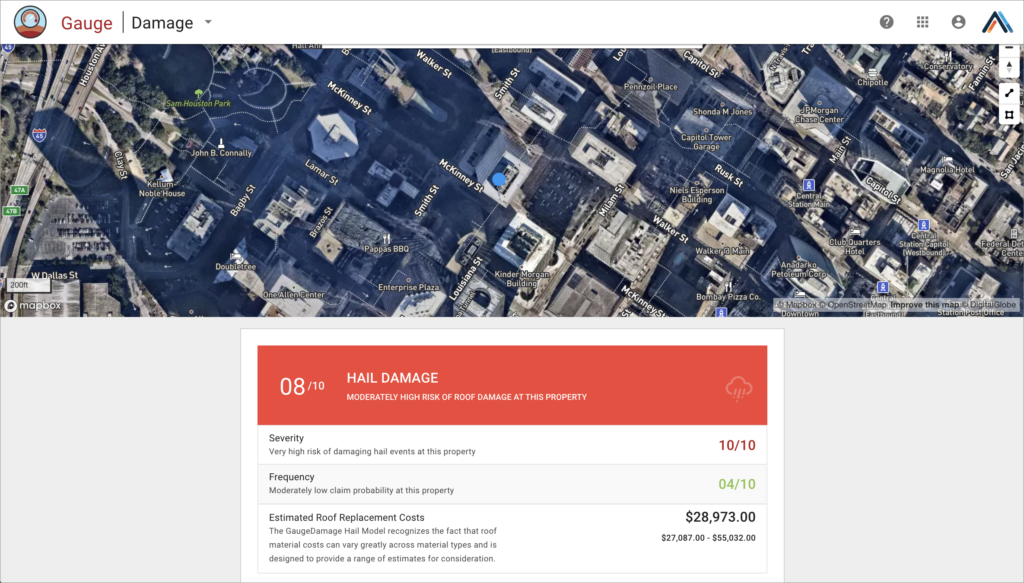Click the Damage title text
This screenshot has height=583, width=1024.
162,23
